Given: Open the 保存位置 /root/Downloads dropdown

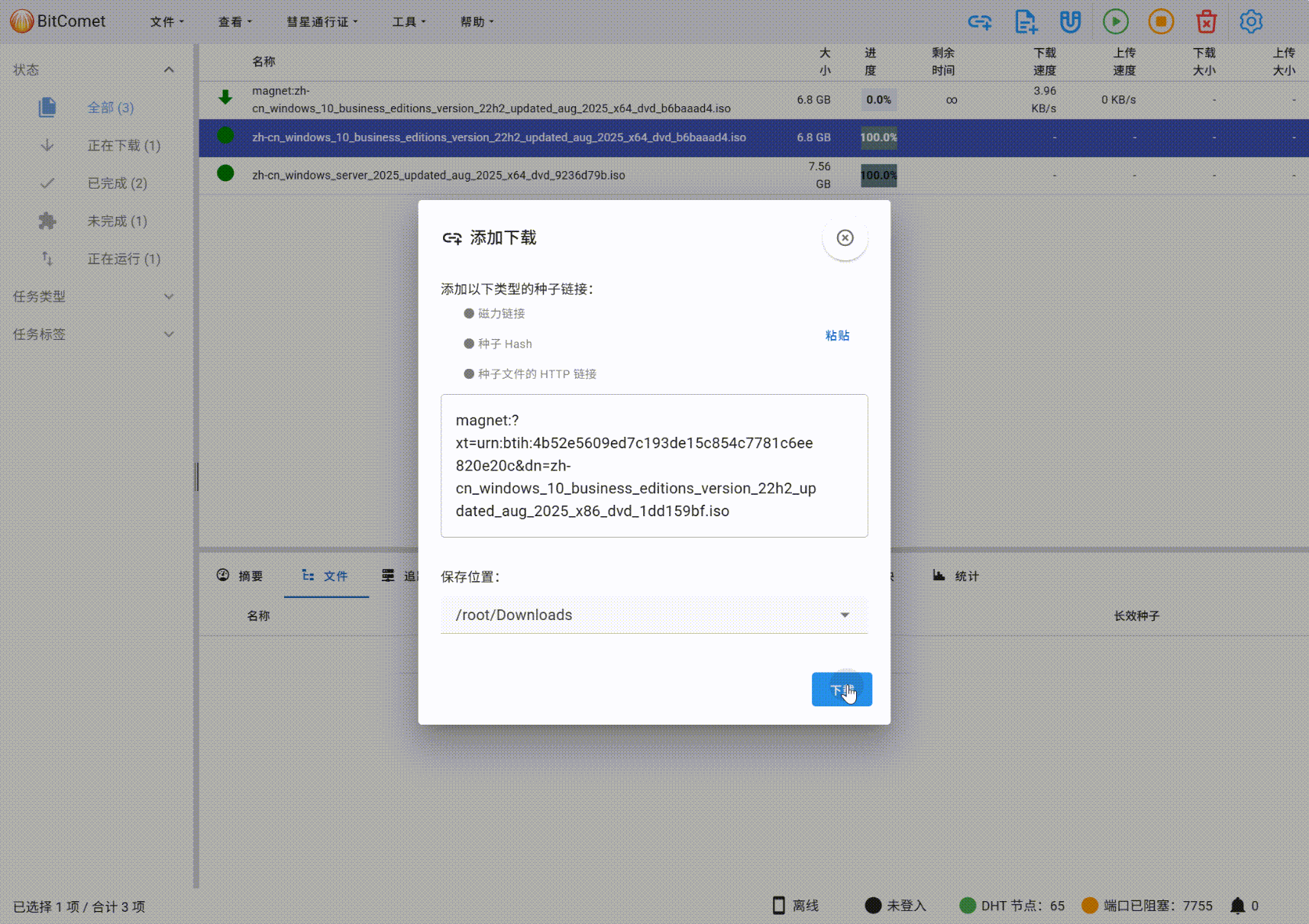Looking at the screenshot, I should pos(845,615).
